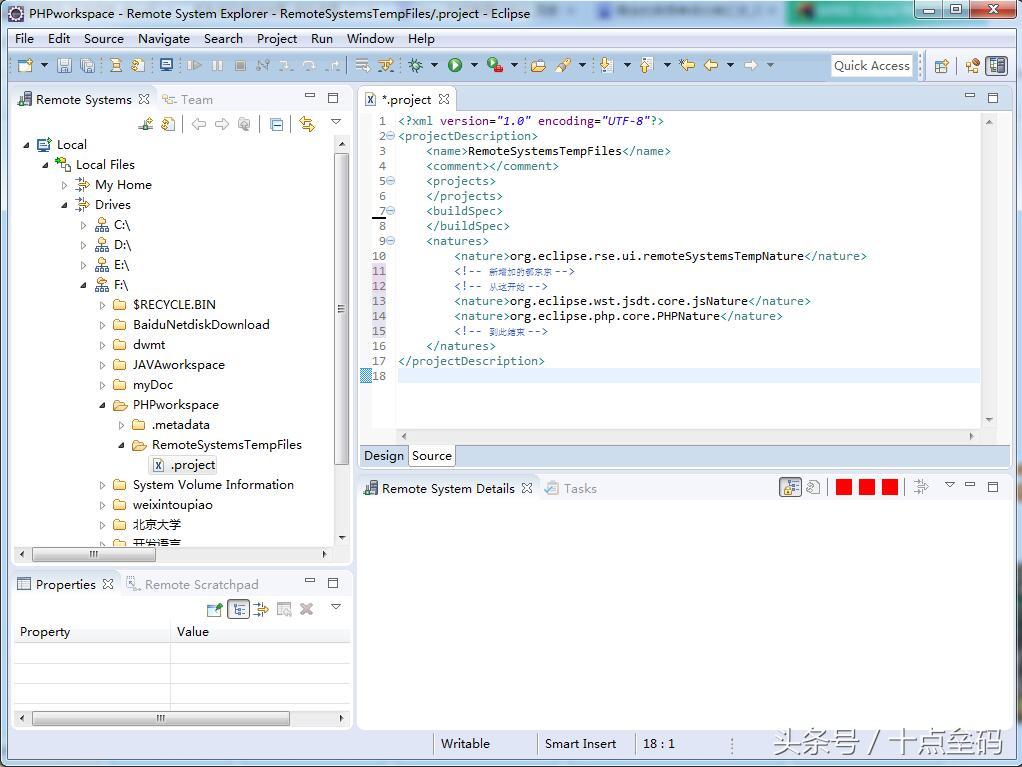
Task: Click the Quick Access button
Action: click(x=871, y=65)
